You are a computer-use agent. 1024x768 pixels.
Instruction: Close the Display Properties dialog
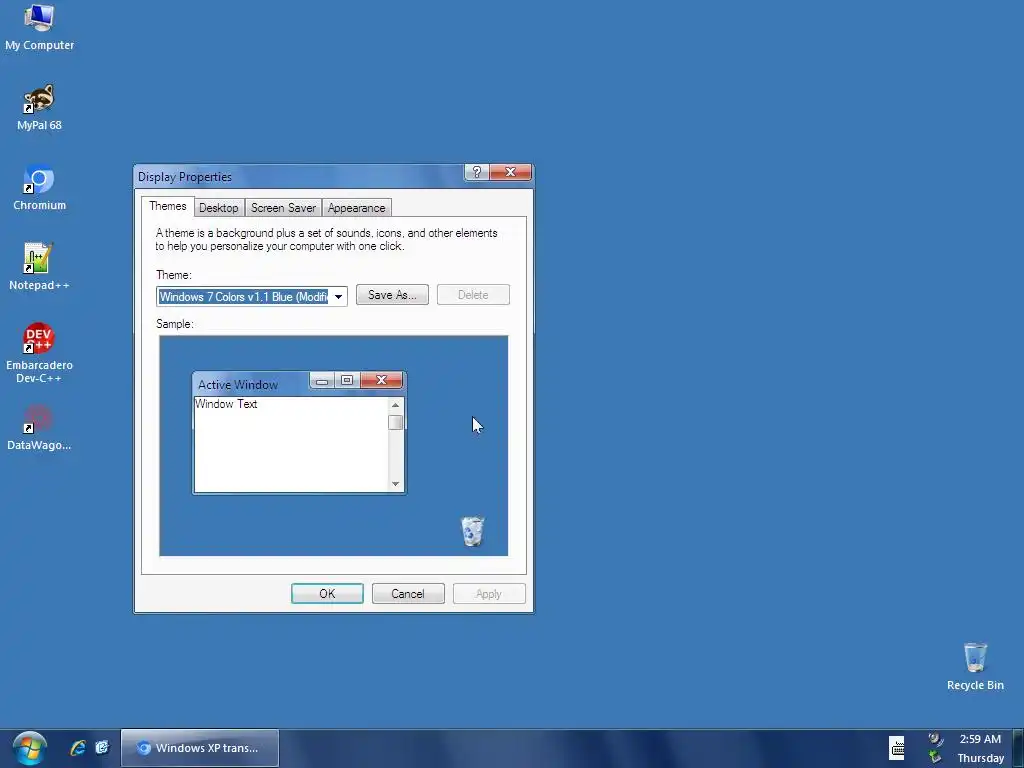click(x=511, y=172)
